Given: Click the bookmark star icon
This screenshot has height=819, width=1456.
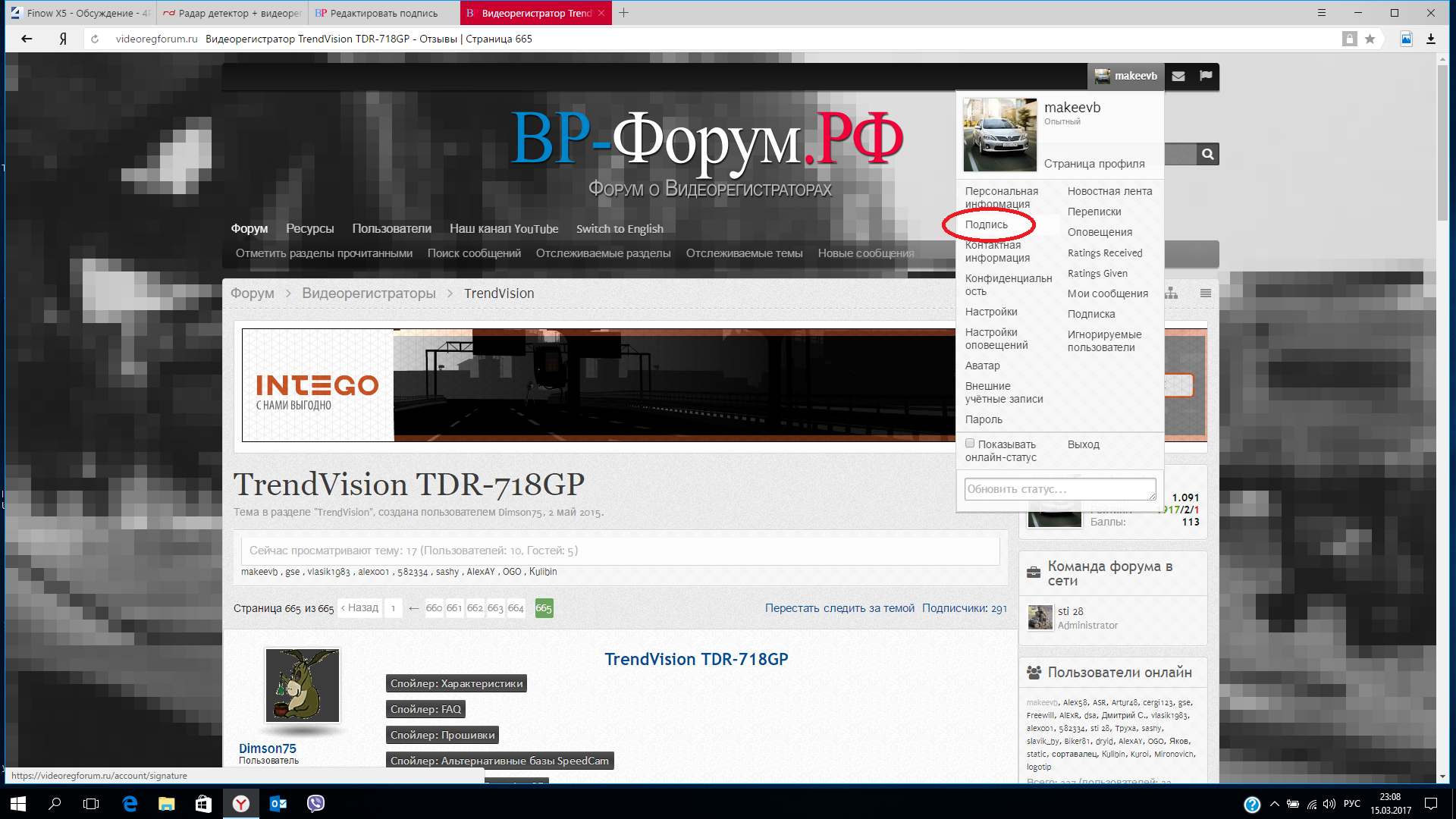Looking at the screenshot, I should 1370,39.
